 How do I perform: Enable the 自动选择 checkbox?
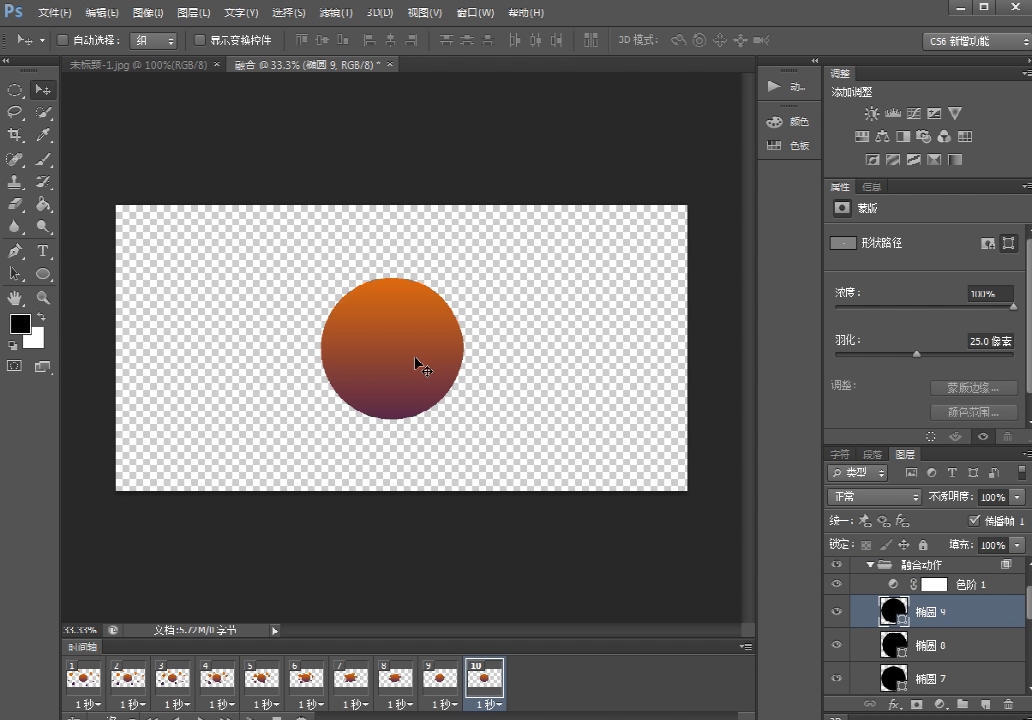(x=62, y=40)
